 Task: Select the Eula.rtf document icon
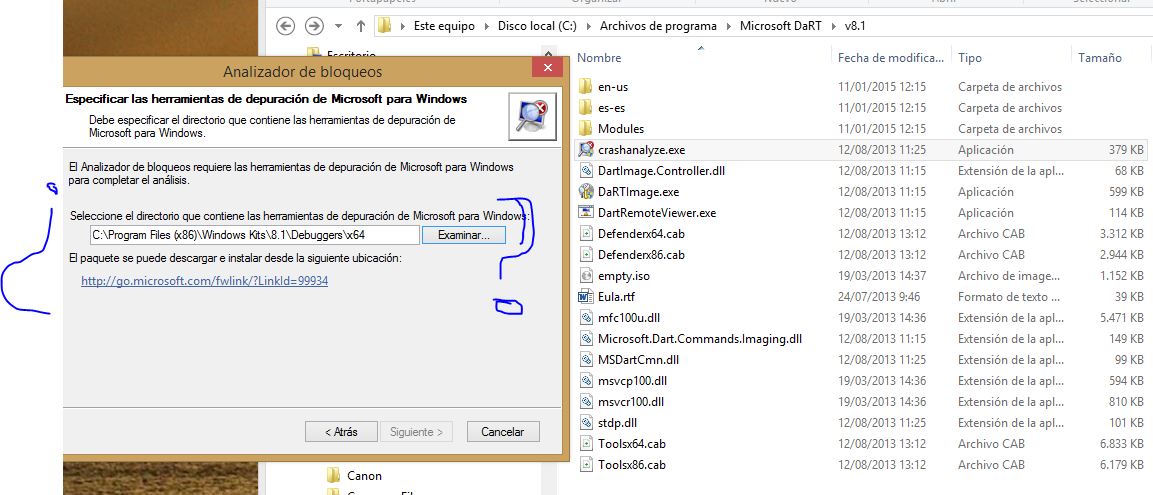586,297
